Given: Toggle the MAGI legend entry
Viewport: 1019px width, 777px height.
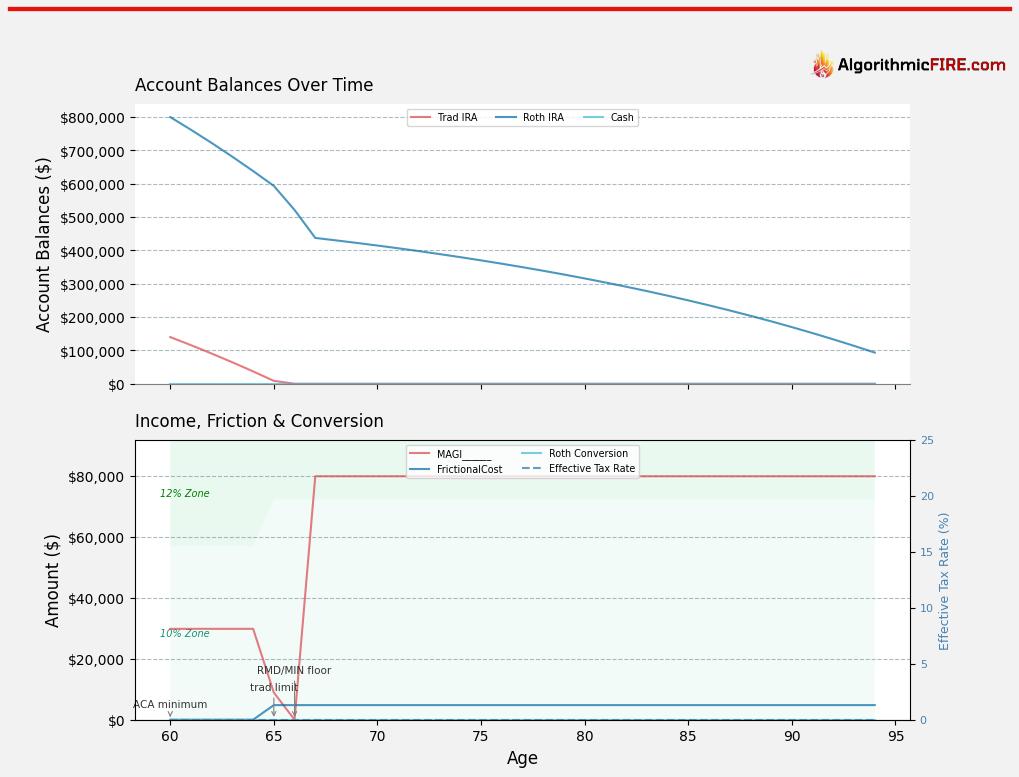Looking at the screenshot, I should (x=462, y=454).
